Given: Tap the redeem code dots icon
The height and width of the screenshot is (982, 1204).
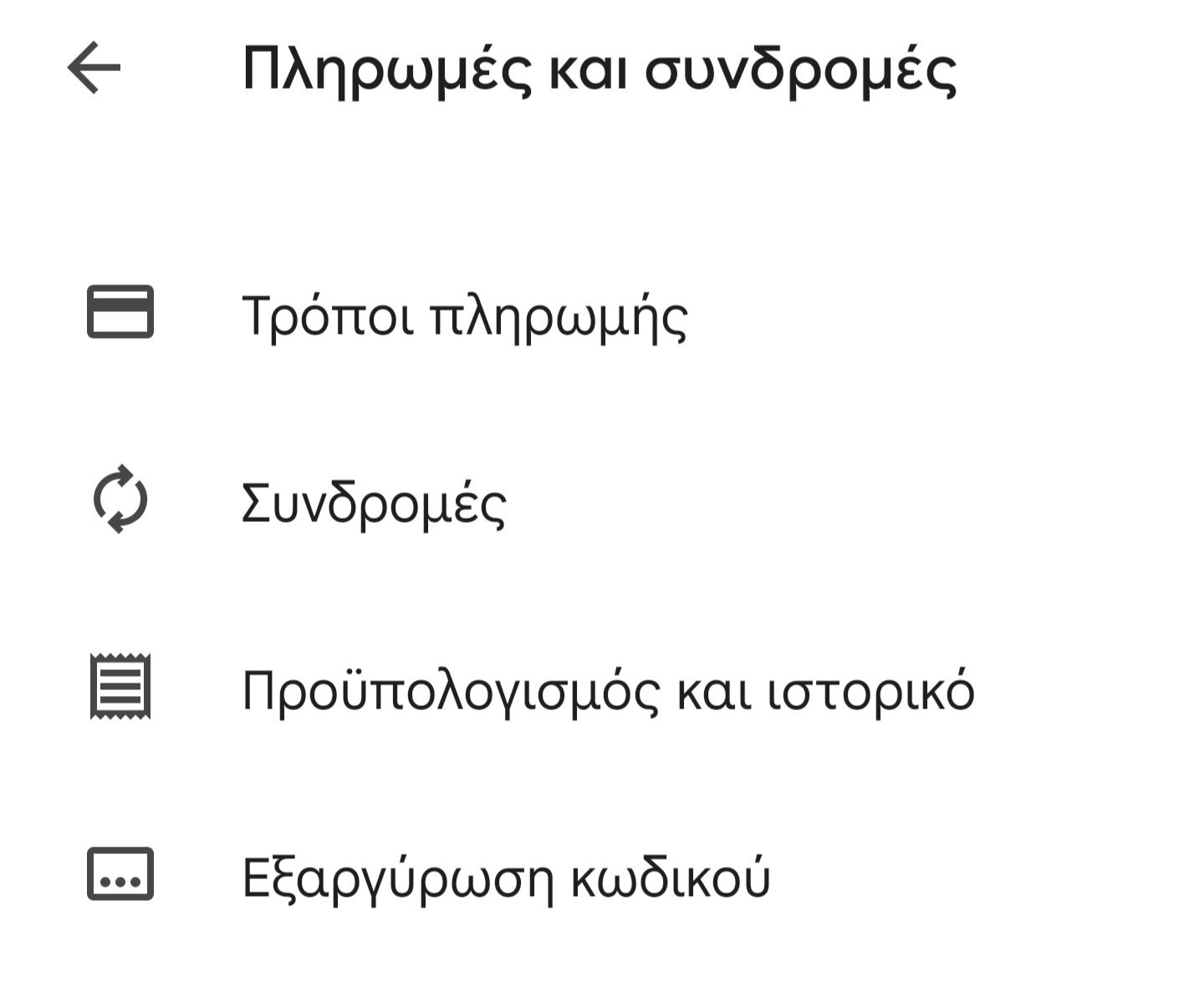Looking at the screenshot, I should pos(120,874).
